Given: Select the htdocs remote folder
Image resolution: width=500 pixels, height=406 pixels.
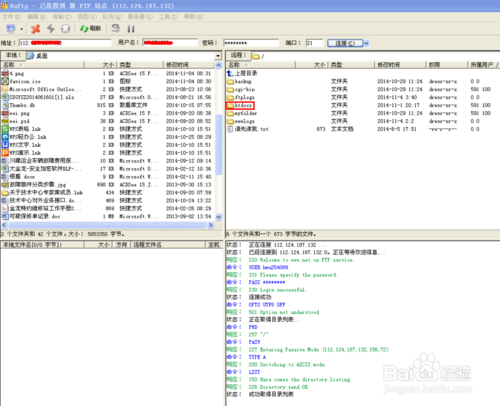Looking at the screenshot, I should point(240,105).
